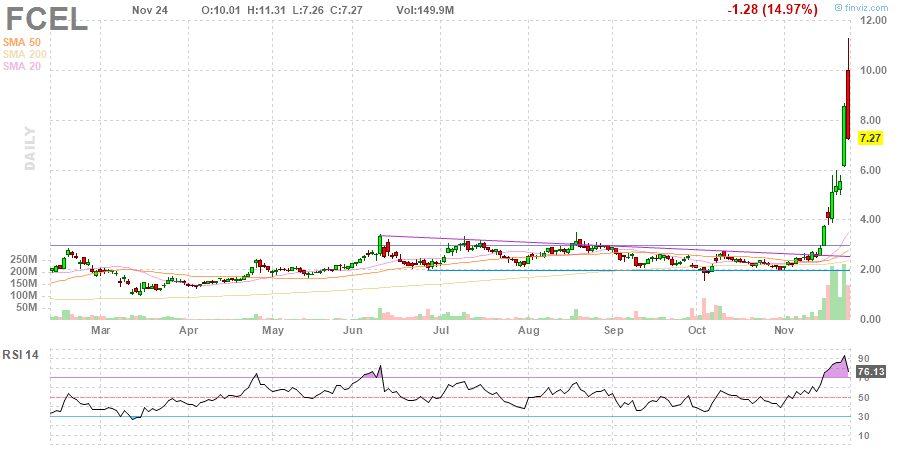900x453 pixels.
Task: Click the 8.00 price axis label
Action: click(x=871, y=120)
